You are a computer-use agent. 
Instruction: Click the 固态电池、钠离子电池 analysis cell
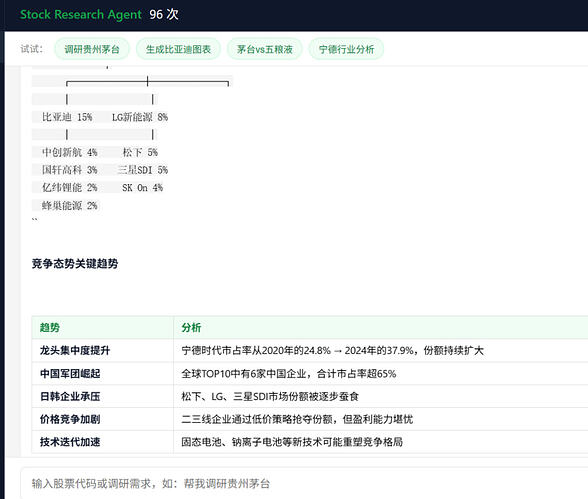tap(381, 442)
